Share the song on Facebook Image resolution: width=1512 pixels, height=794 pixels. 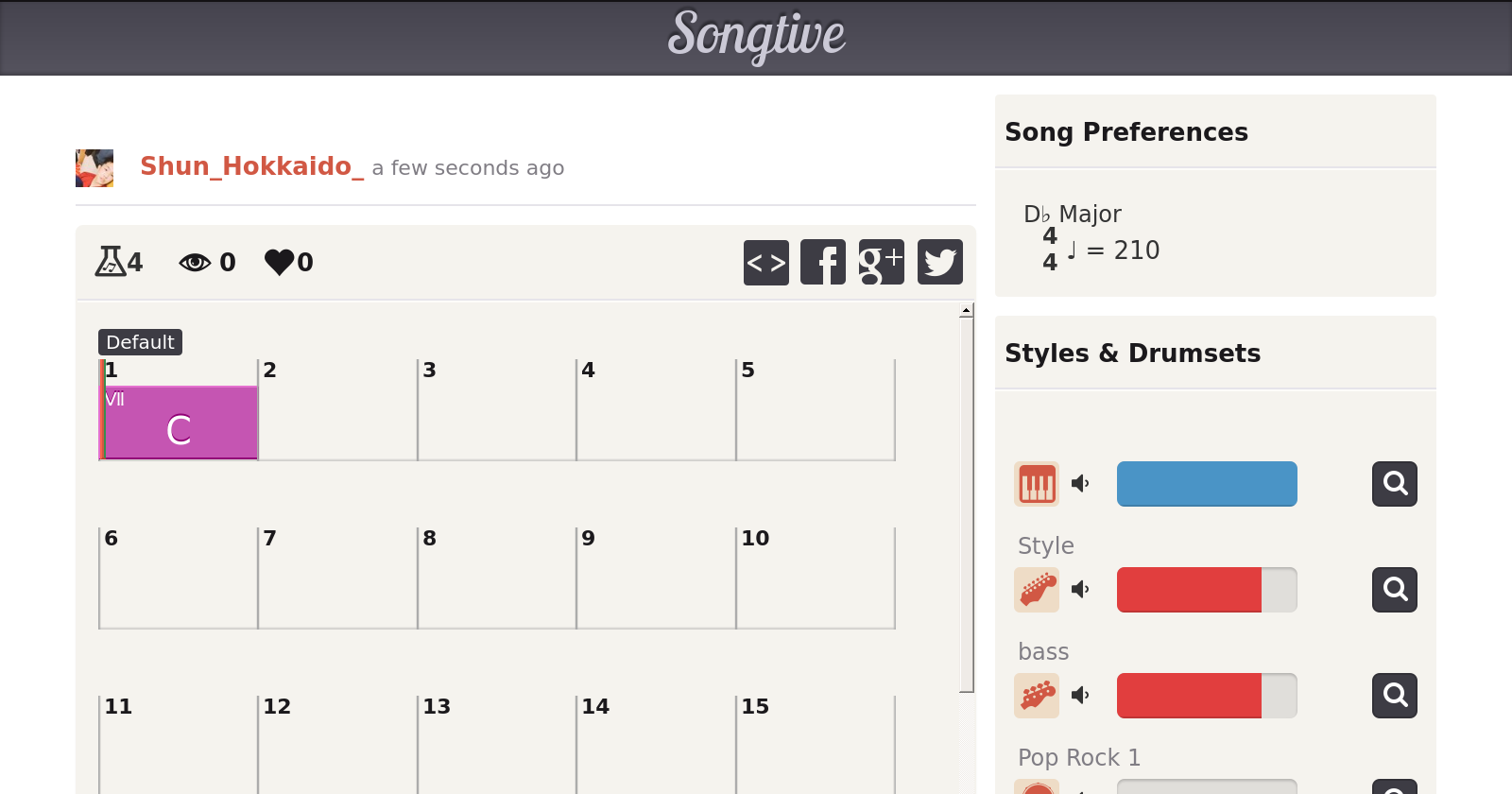point(823,263)
